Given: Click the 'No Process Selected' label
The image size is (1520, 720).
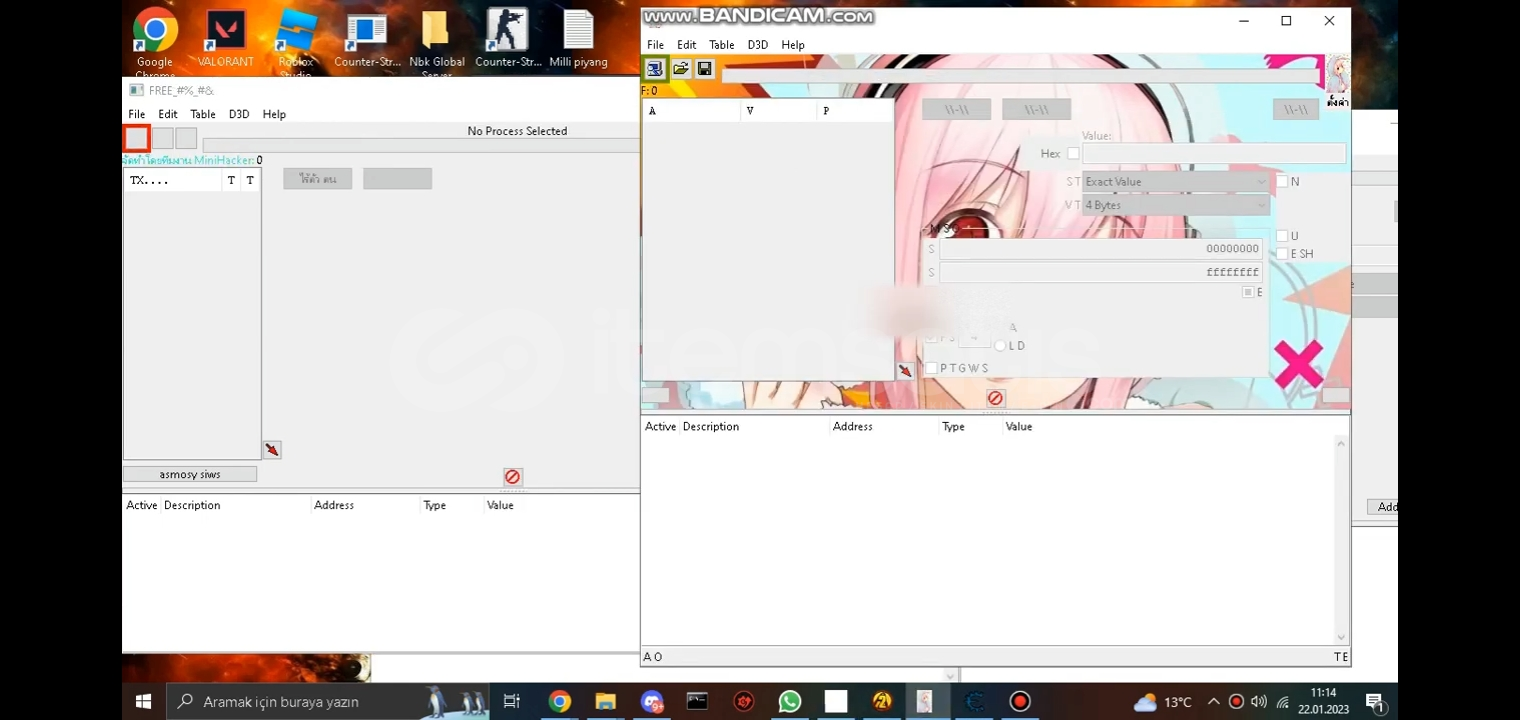Looking at the screenshot, I should (x=517, y=131).
